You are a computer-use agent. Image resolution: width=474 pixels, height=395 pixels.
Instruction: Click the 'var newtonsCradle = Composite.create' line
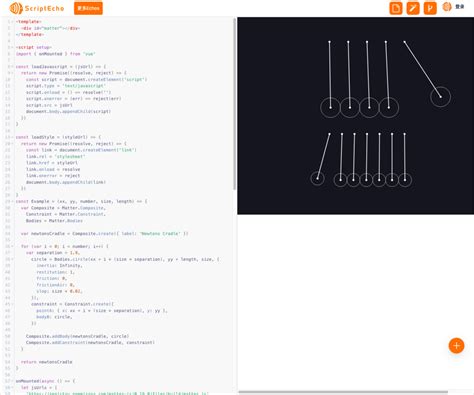click(x=104, y=233)
